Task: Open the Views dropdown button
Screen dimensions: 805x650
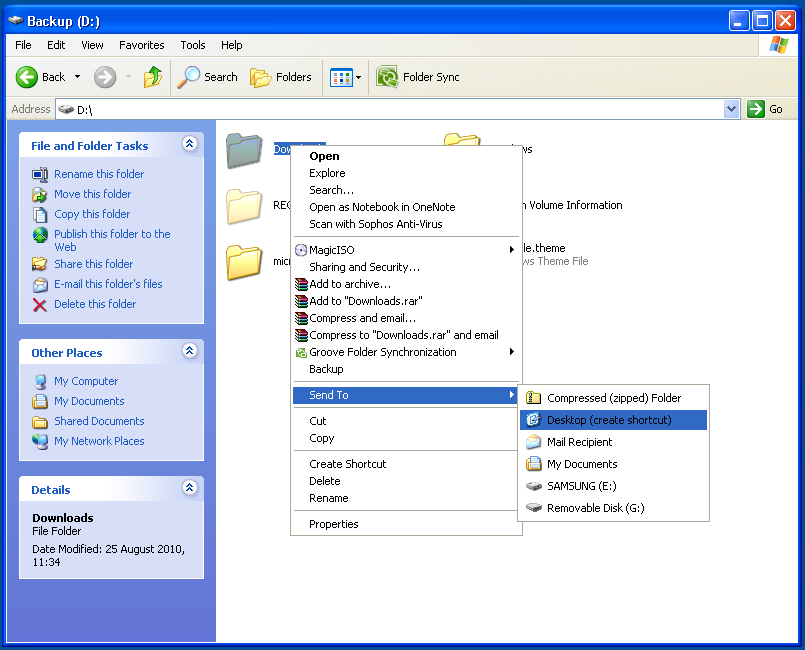Action: click(x=346, y=77)
